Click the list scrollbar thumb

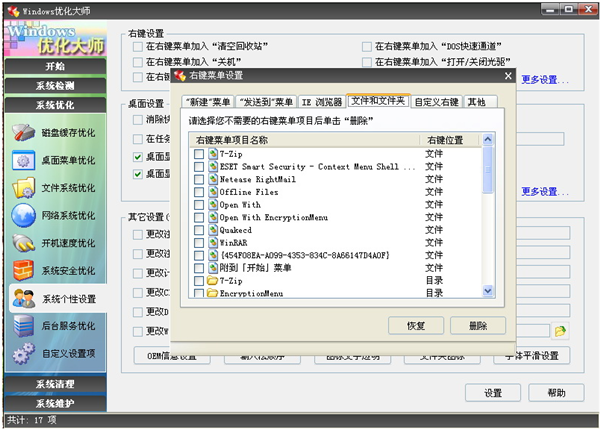click(488, 170)
